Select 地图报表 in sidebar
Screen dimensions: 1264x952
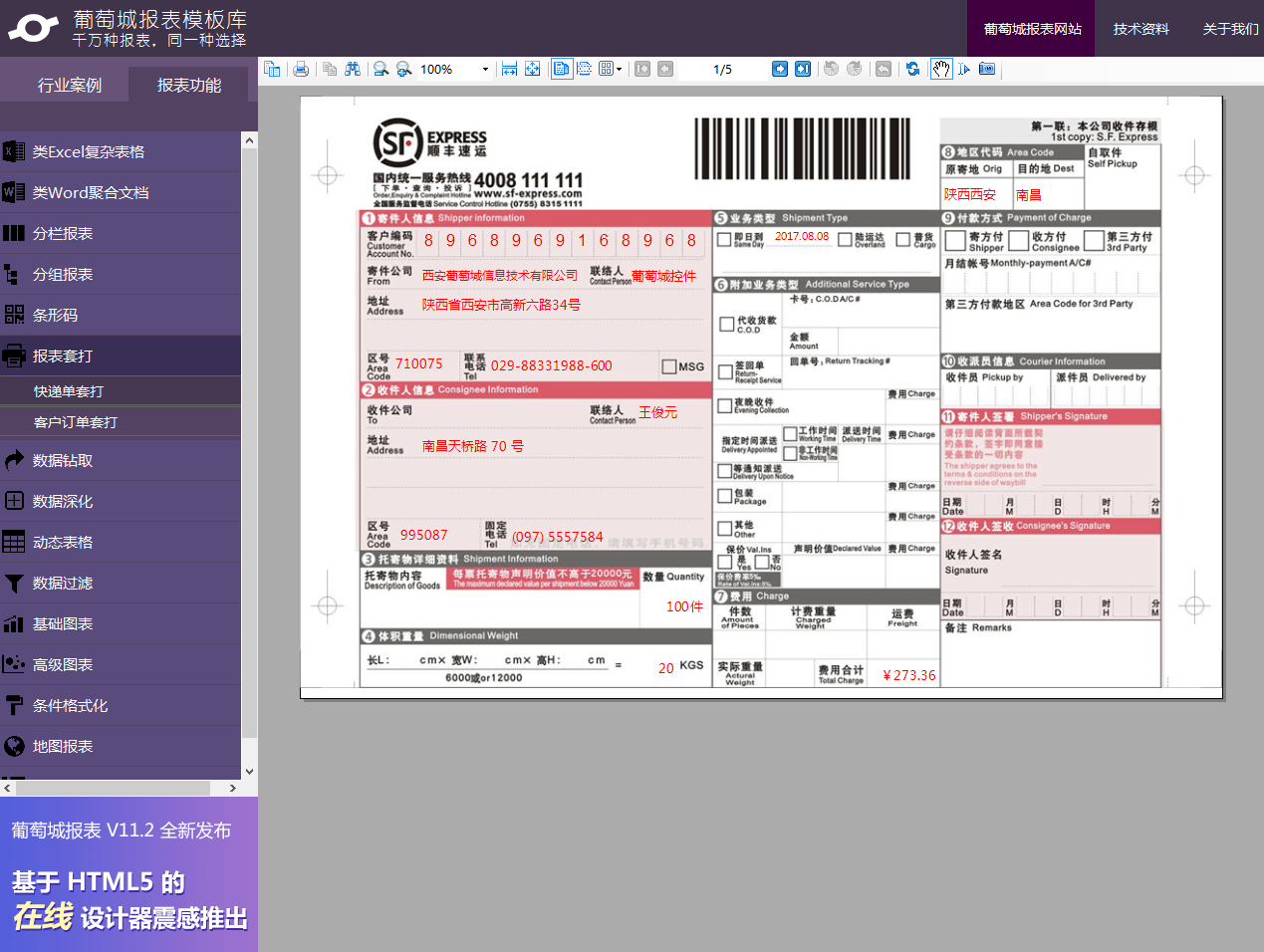click(121, 746)
